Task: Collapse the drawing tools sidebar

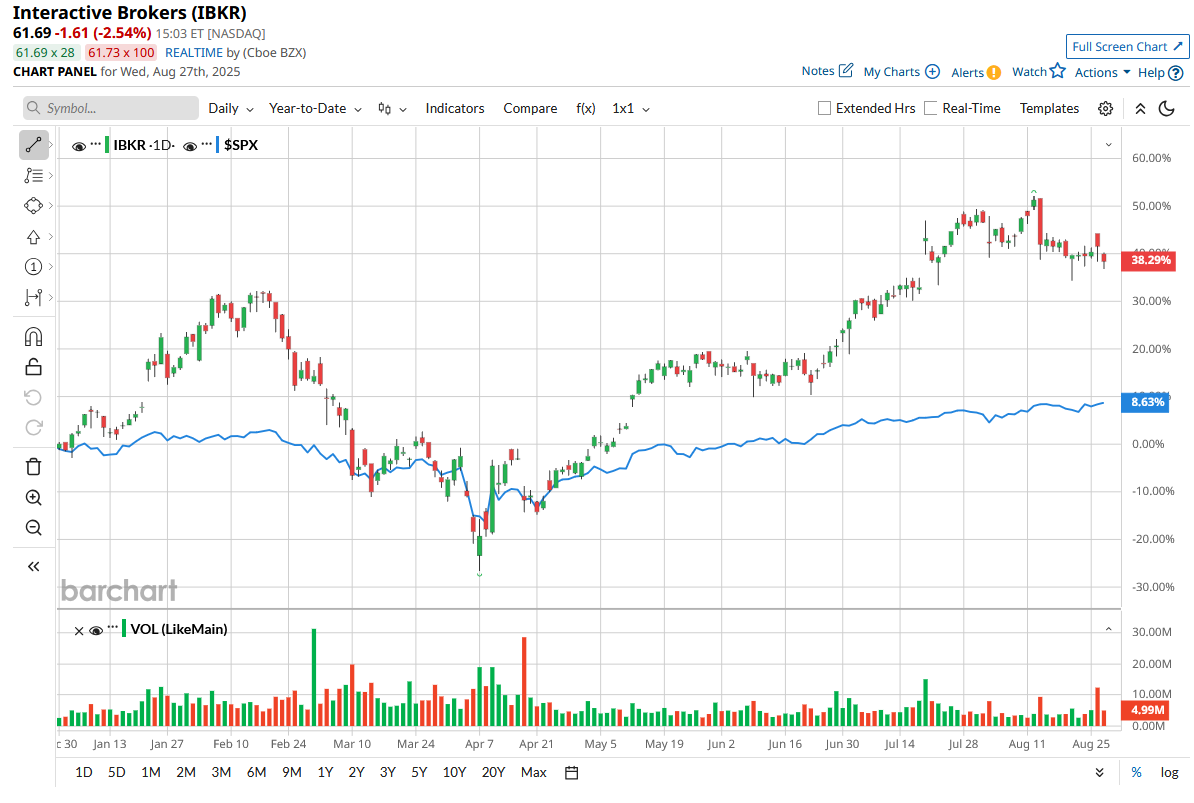Action: [34, 566]
